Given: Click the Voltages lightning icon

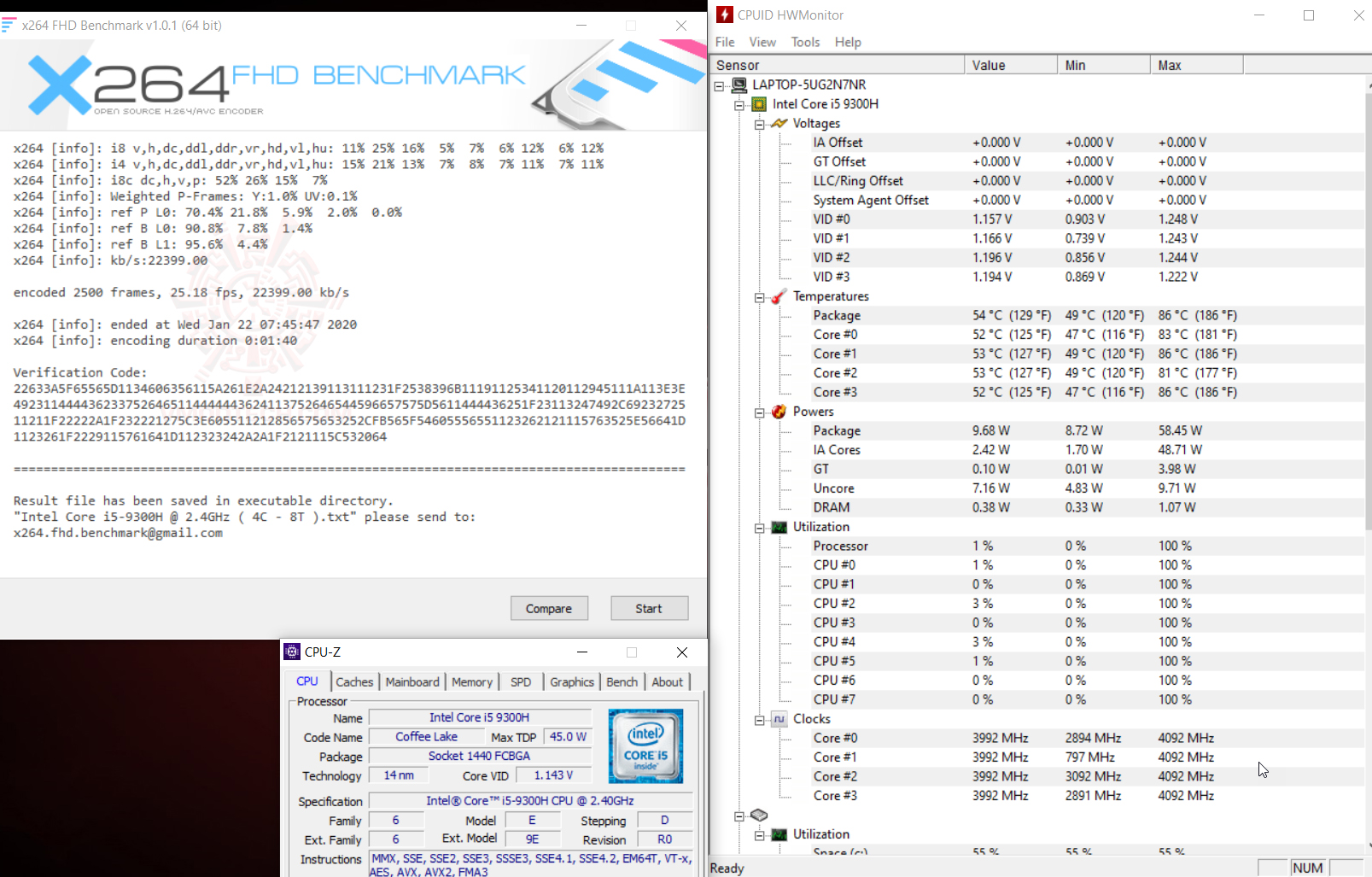Looking at the screenshot, I should coord(779,124).
